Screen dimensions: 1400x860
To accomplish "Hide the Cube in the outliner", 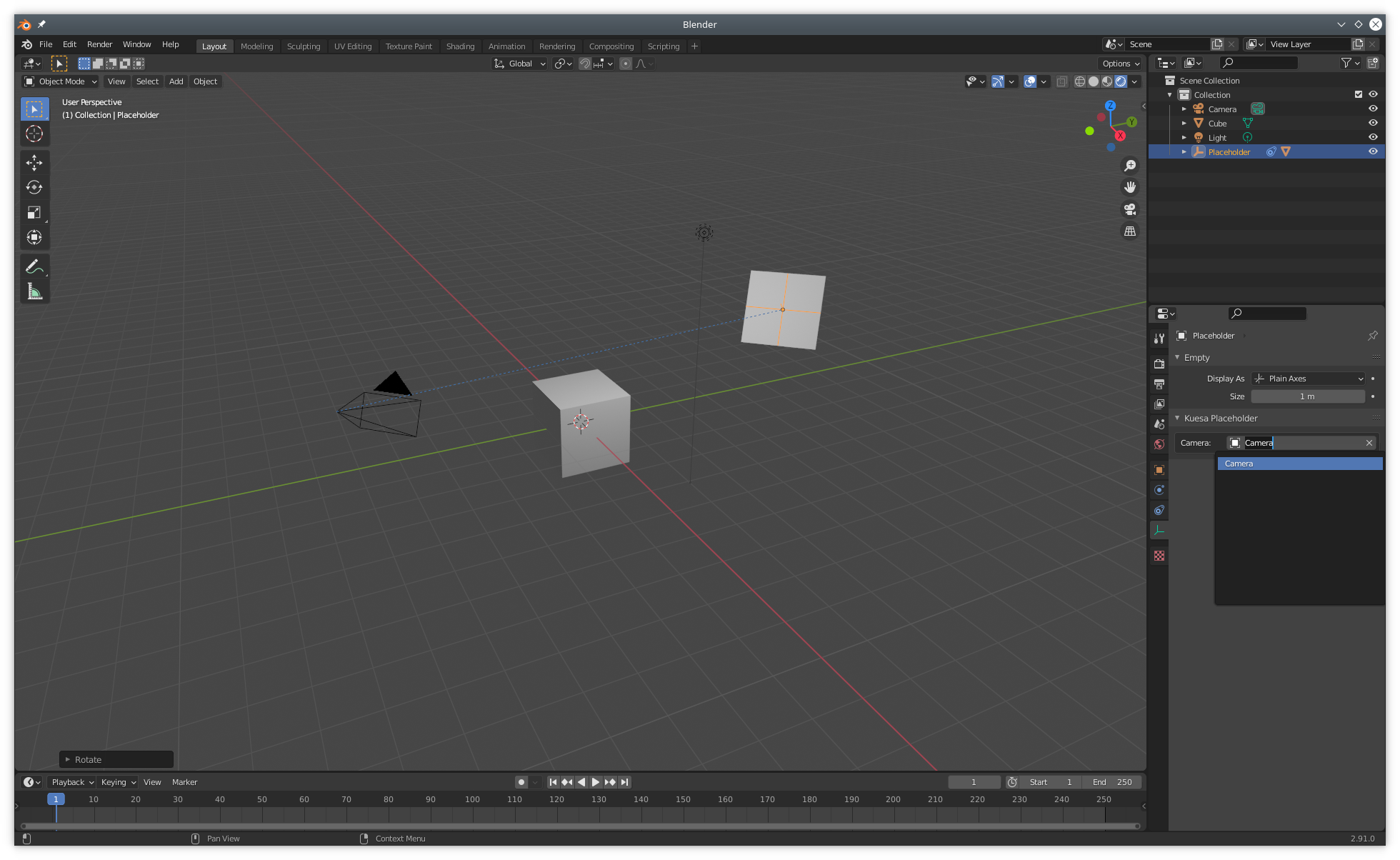I will (1373, 123).
